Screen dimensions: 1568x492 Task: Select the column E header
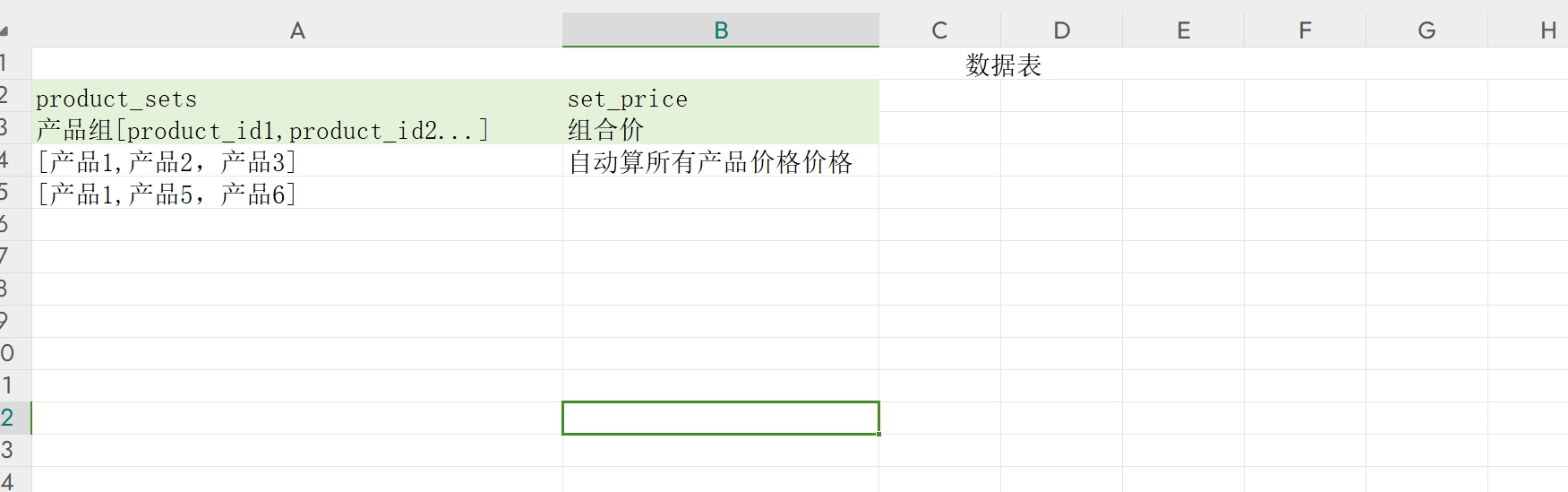click(x=1183, y=30)
